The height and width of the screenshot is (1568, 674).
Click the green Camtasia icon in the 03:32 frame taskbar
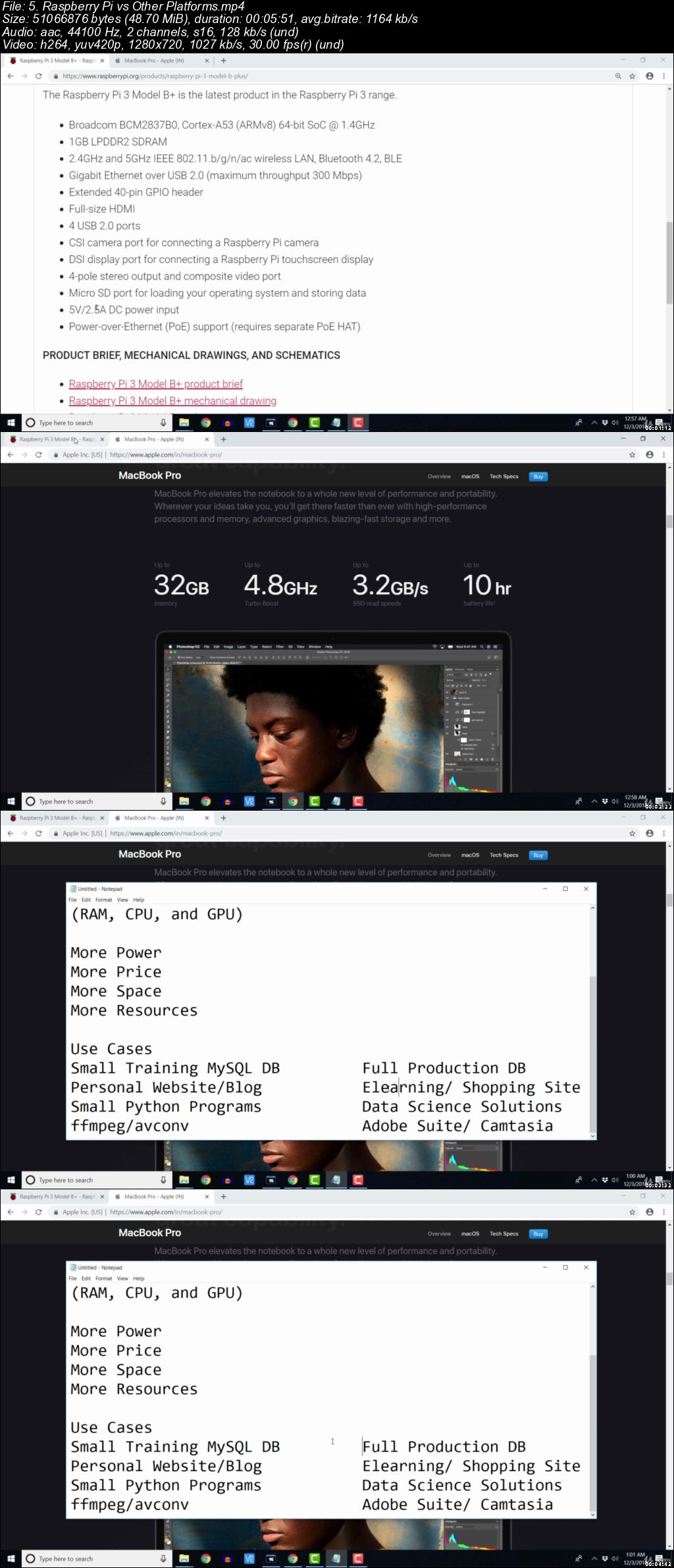(x=315, y=1180)
